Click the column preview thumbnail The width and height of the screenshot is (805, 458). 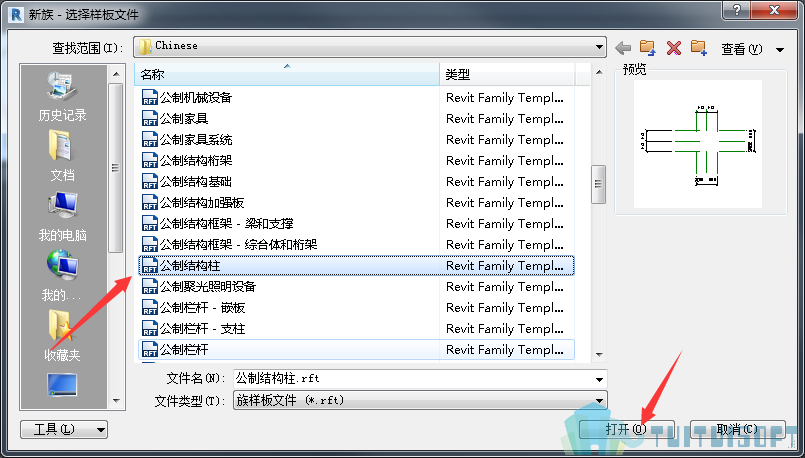point(698,144)
